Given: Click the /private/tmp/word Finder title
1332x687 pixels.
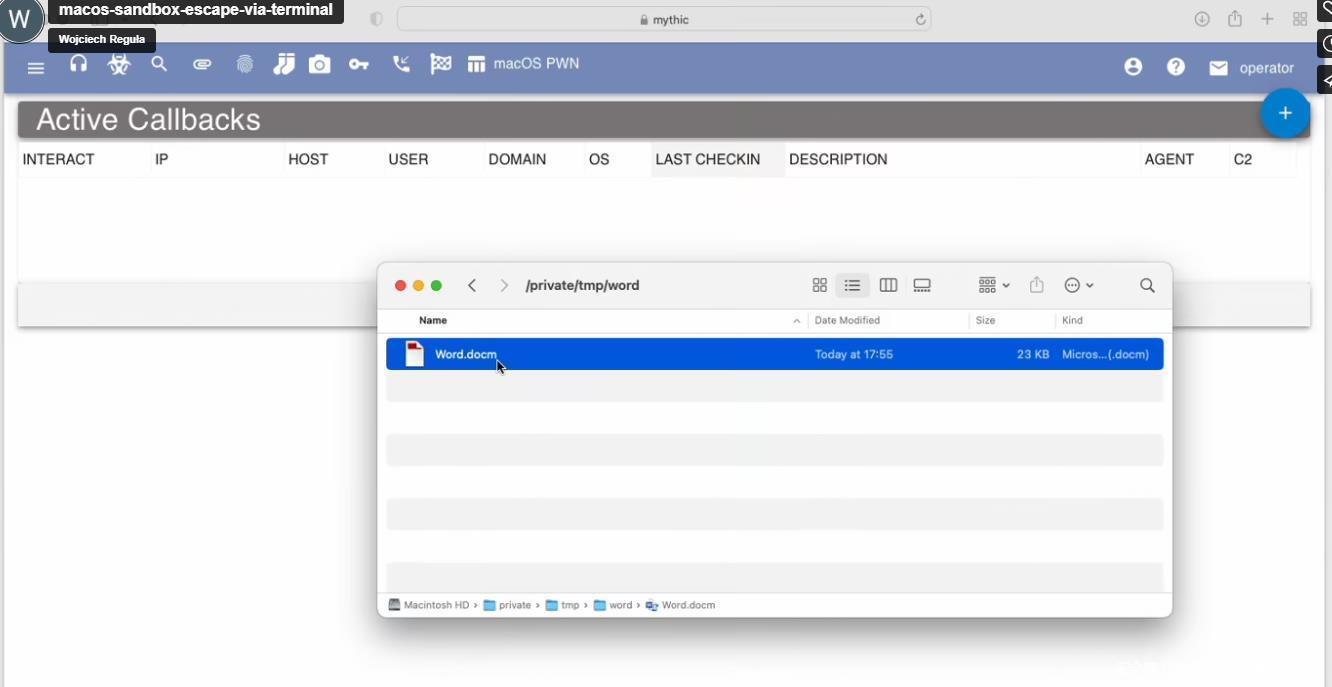Looking at the screenshot, I should tap(582, 285).
